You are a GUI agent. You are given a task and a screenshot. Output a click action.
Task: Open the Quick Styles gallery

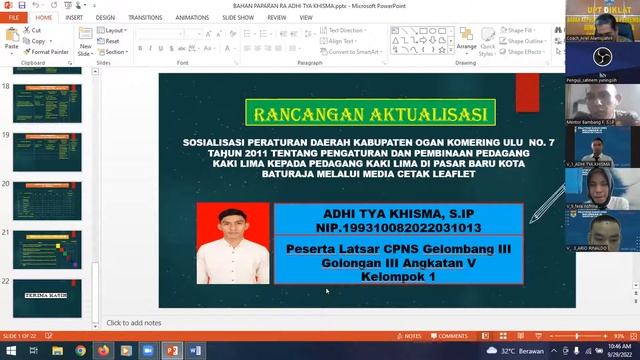point(487,42)
